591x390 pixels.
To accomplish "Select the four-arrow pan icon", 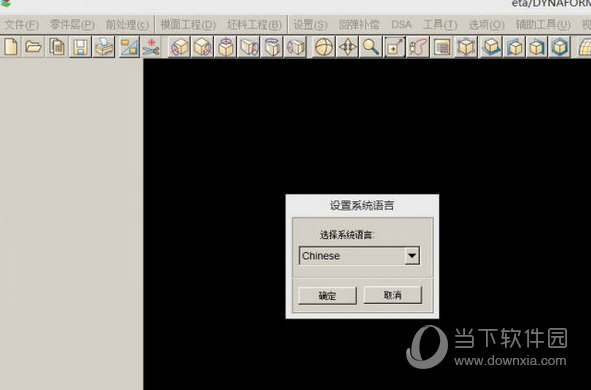I will (347, 47).
